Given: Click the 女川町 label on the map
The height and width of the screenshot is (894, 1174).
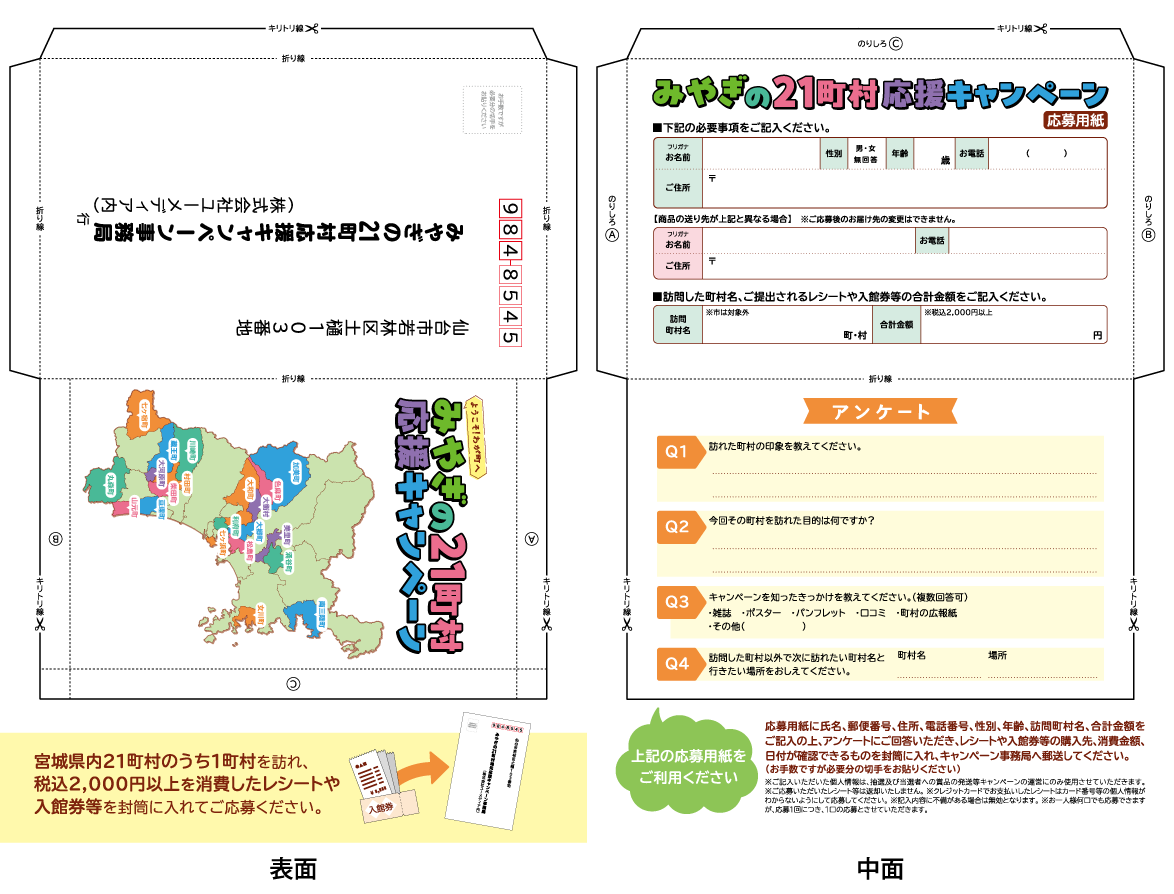Looking at the screenshot, I should 260,615.
